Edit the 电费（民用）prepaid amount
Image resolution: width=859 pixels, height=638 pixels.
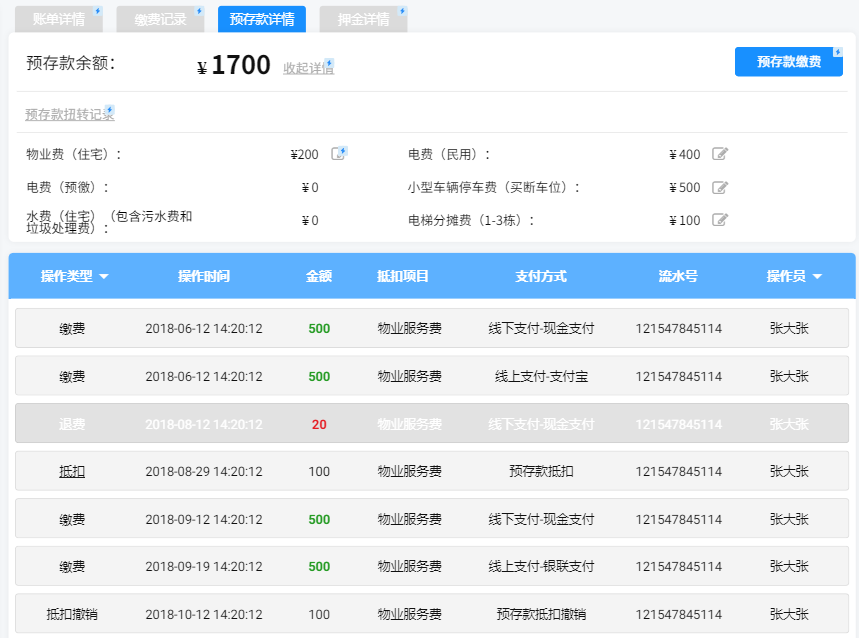(720, 154)
